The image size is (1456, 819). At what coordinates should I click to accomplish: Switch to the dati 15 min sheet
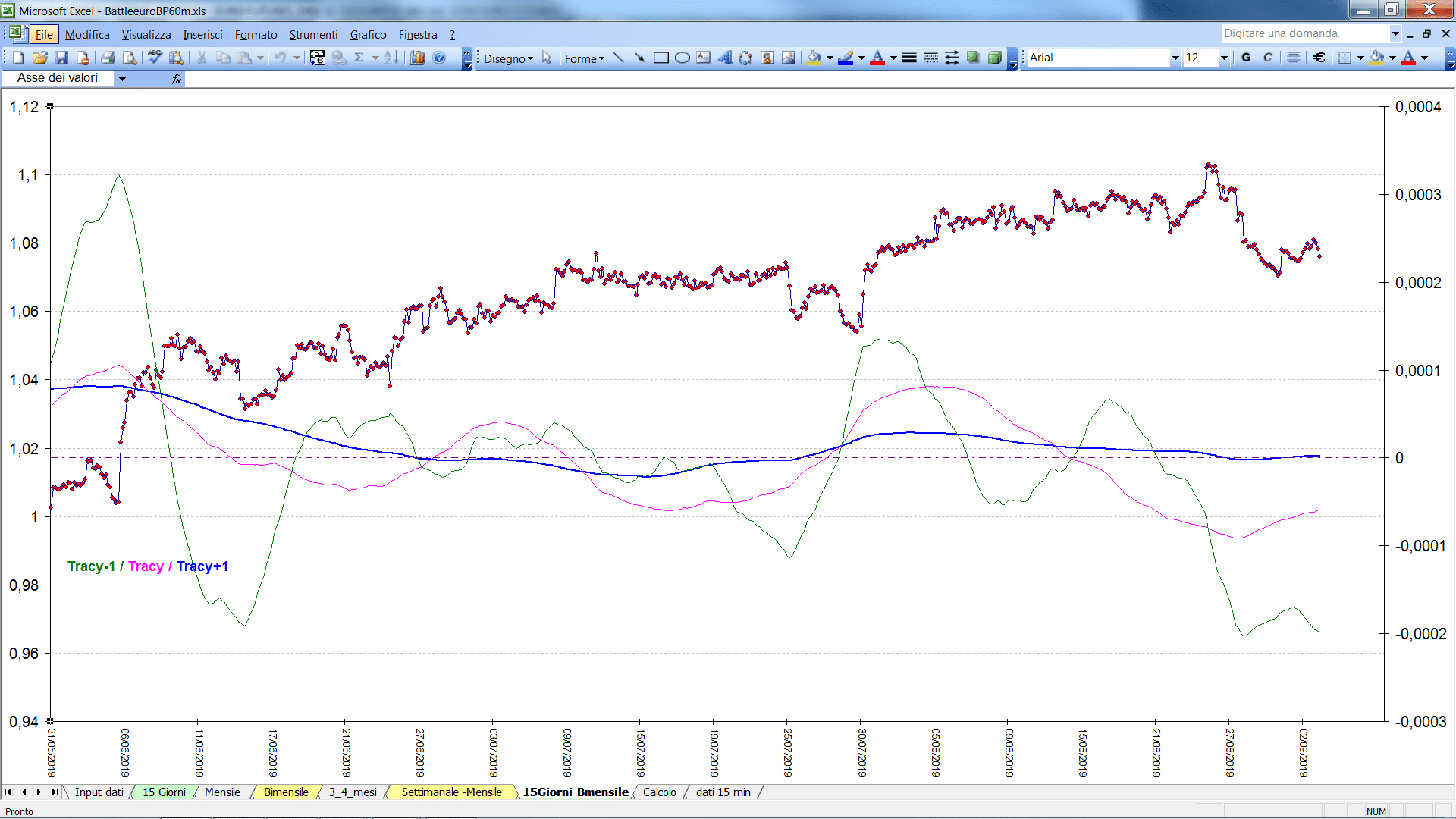click(723, 792)
